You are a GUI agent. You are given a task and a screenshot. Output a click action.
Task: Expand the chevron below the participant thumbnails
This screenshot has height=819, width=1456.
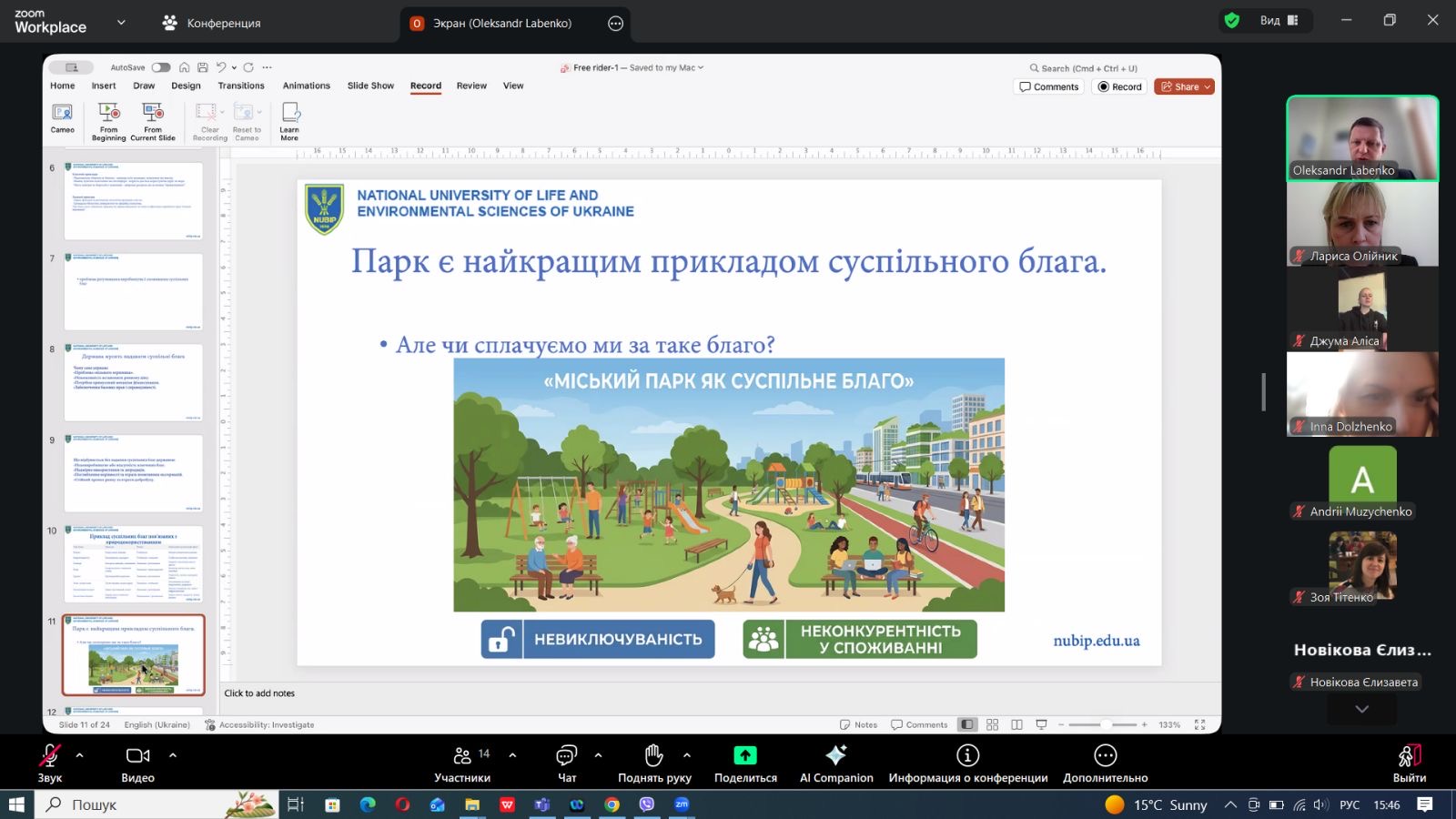pos(1361,709)
